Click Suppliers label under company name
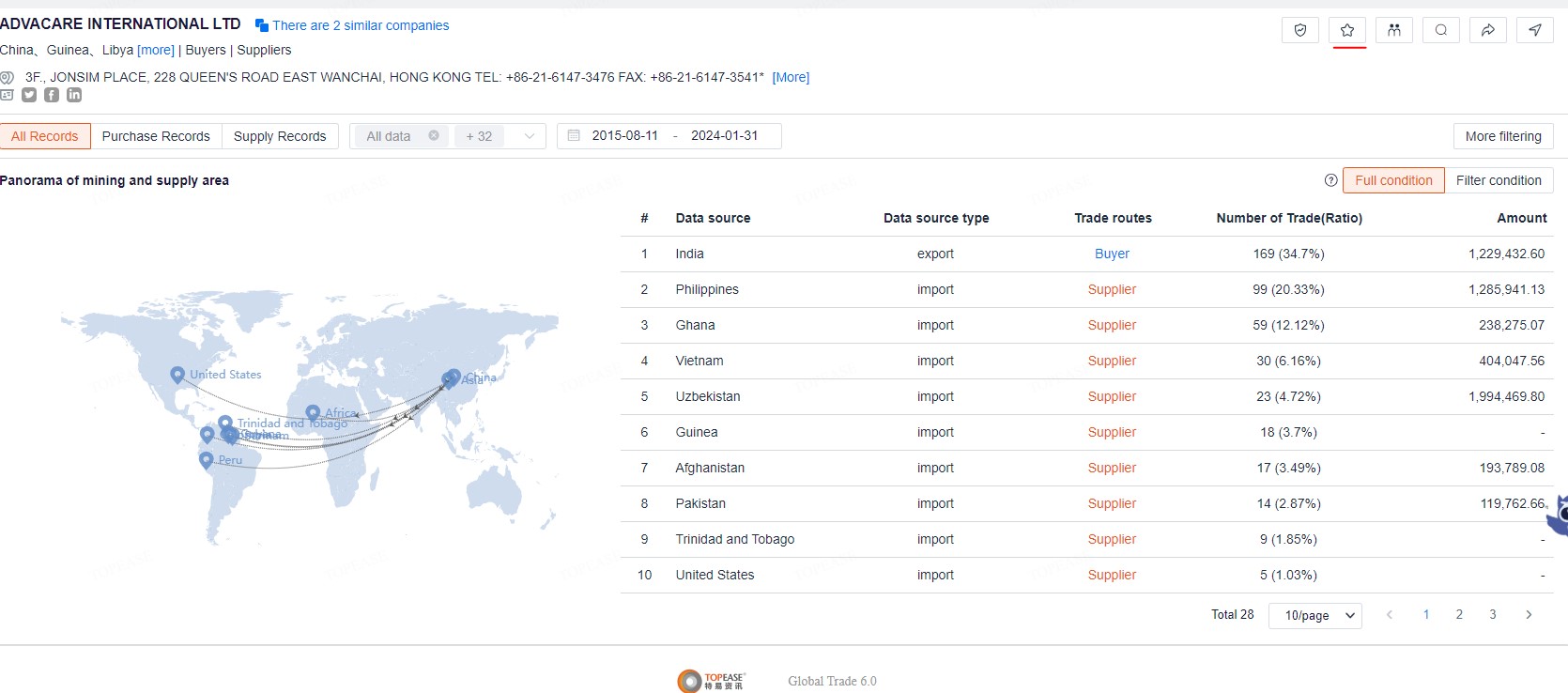This screenshot has height=693, width=1568. point(264,50)
